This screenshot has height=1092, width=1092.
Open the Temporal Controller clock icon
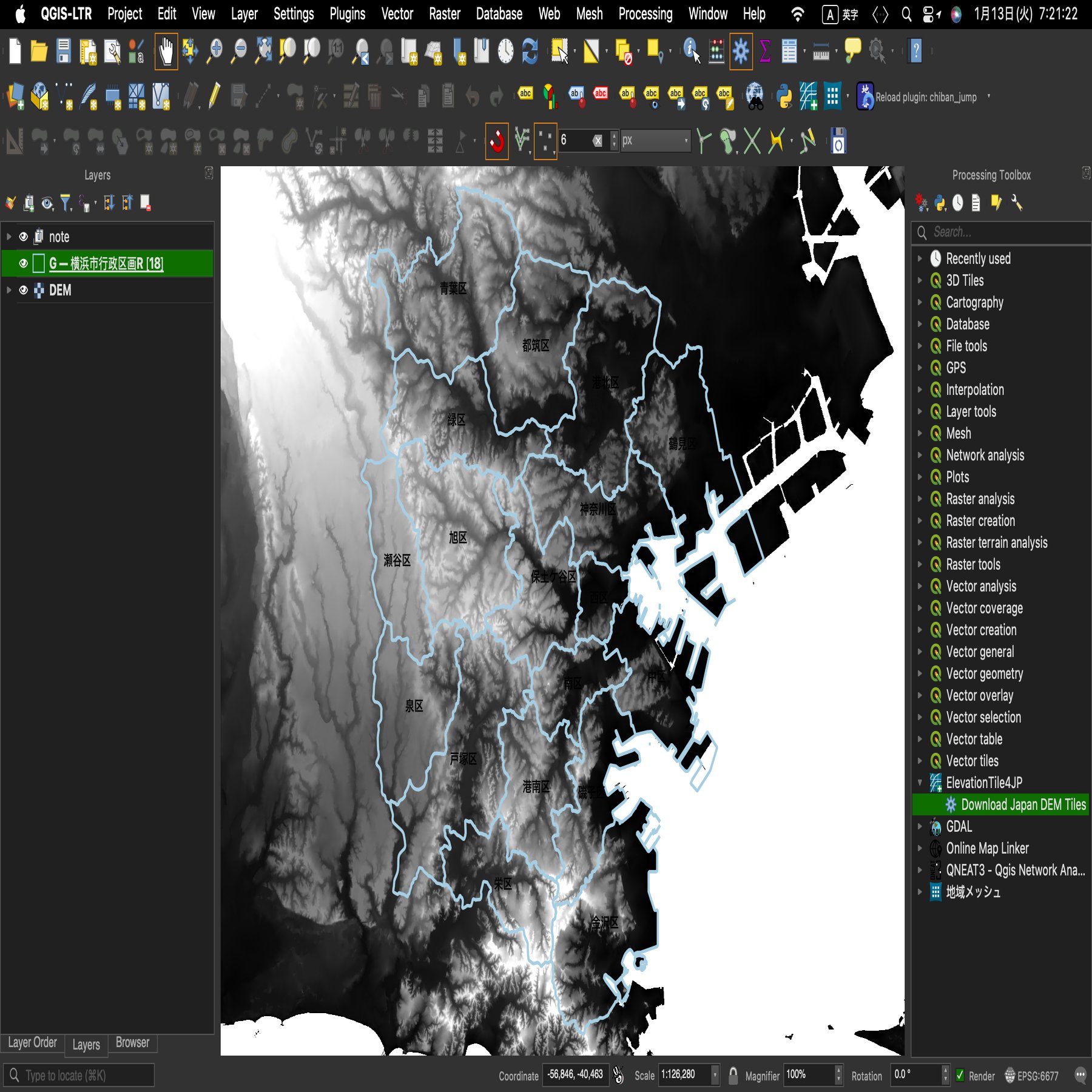click(505, 51)
